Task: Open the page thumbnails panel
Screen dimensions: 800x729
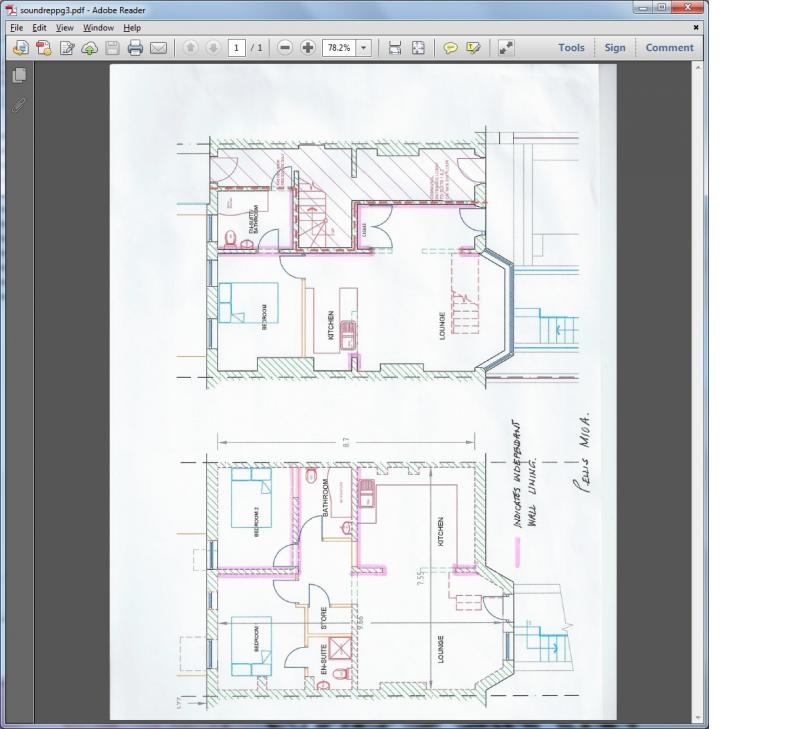Action: [x=19, y=76]
